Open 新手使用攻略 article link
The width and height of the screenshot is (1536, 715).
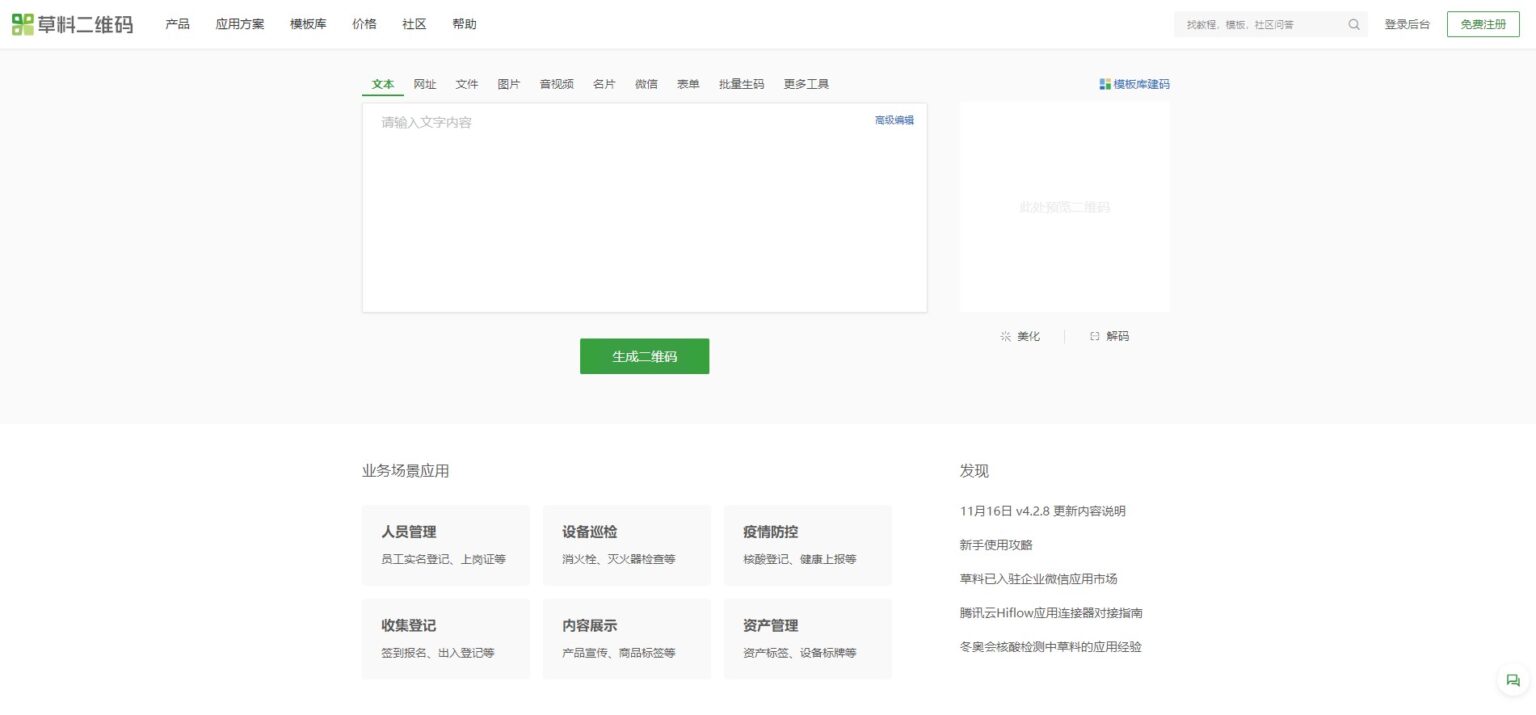996,545
